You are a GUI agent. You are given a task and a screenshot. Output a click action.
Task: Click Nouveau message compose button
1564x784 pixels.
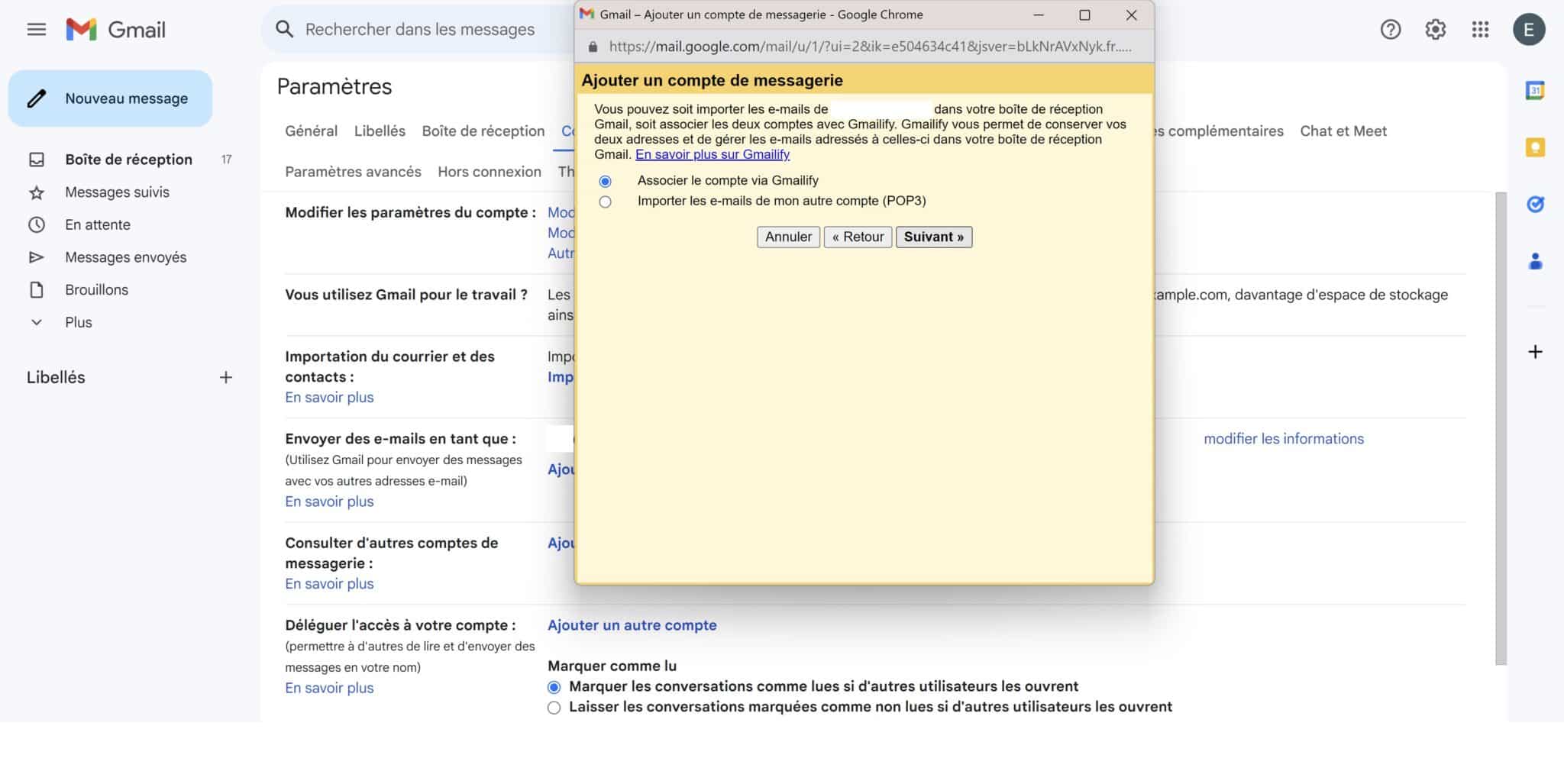(x=110, y=98)
